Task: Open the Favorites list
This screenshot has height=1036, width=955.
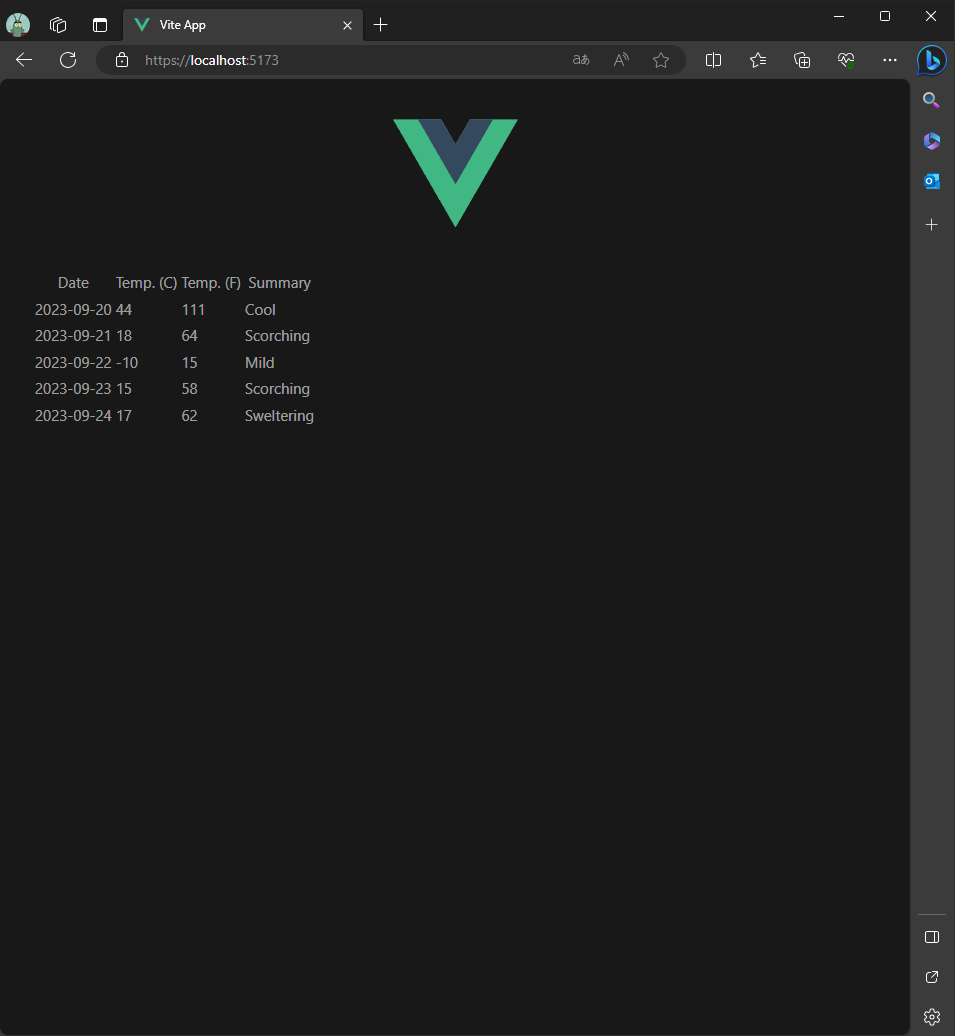Action: click(x=757, y=60)
